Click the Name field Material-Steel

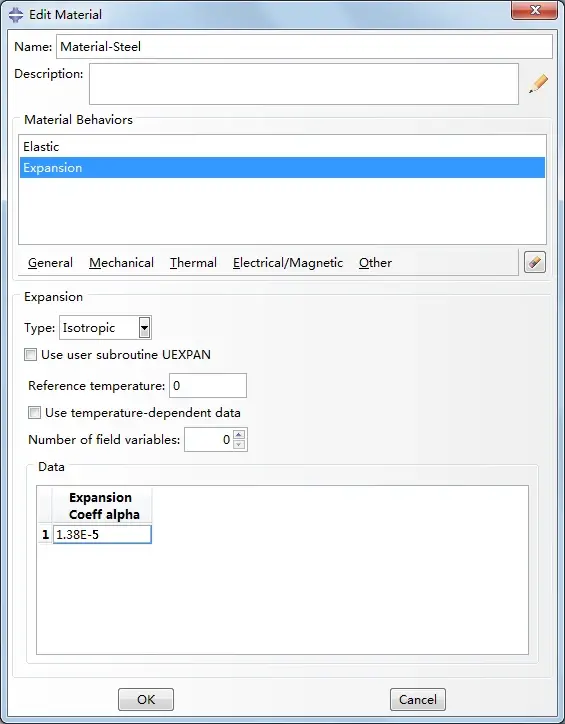pyautogui.click(x=304, y=47)
